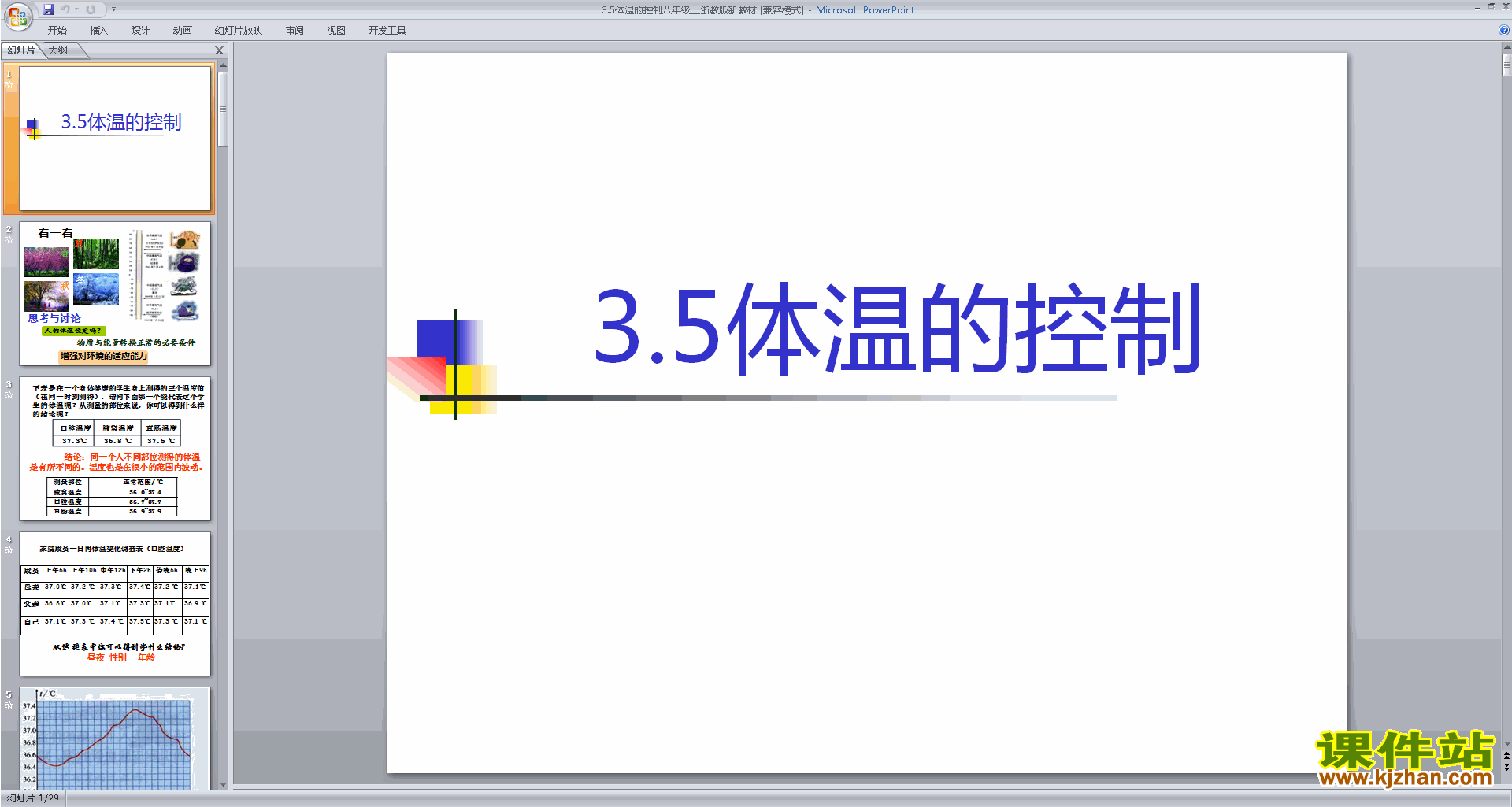The width and height of the screenshot is (1512, 807).
Task: Open the 幻灯片放映 ribbon tab
Action: (x=239, y=31)
